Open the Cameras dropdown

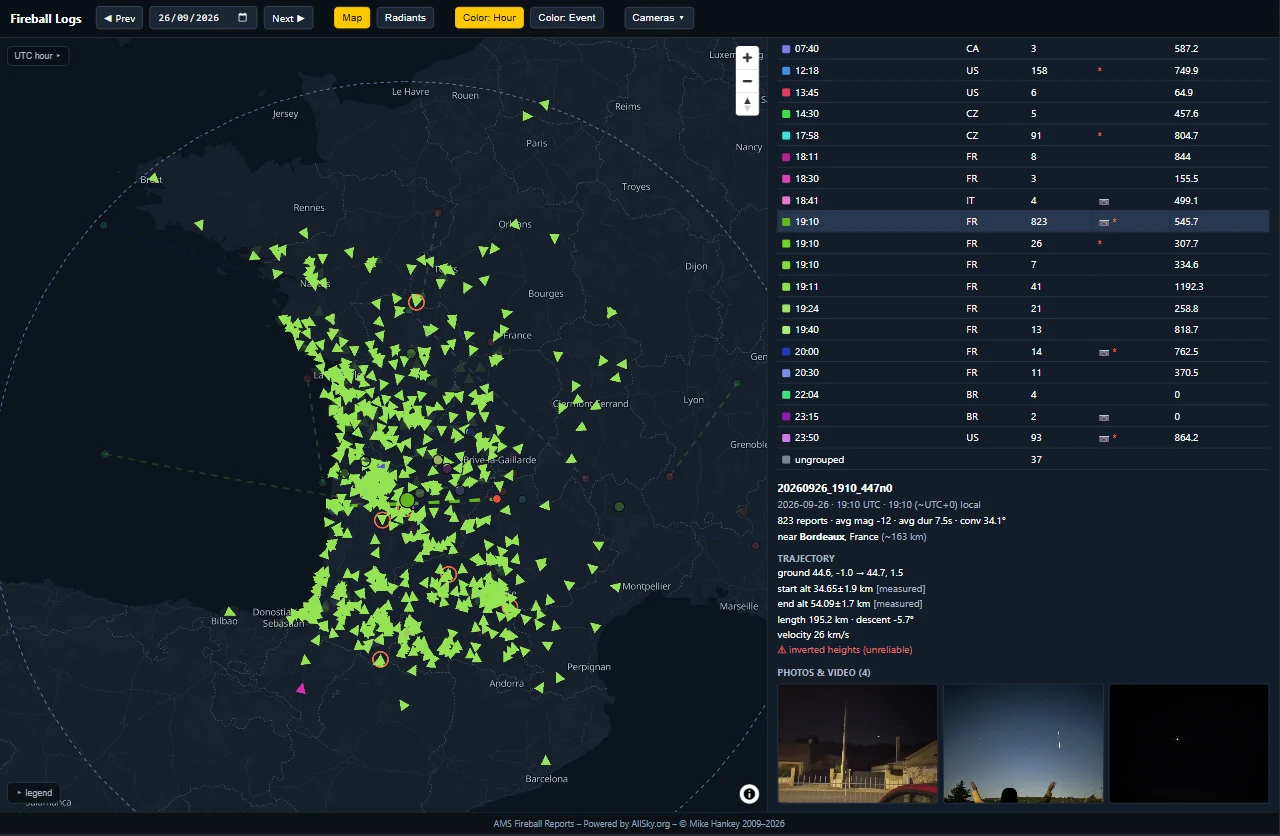pos(659,18)
